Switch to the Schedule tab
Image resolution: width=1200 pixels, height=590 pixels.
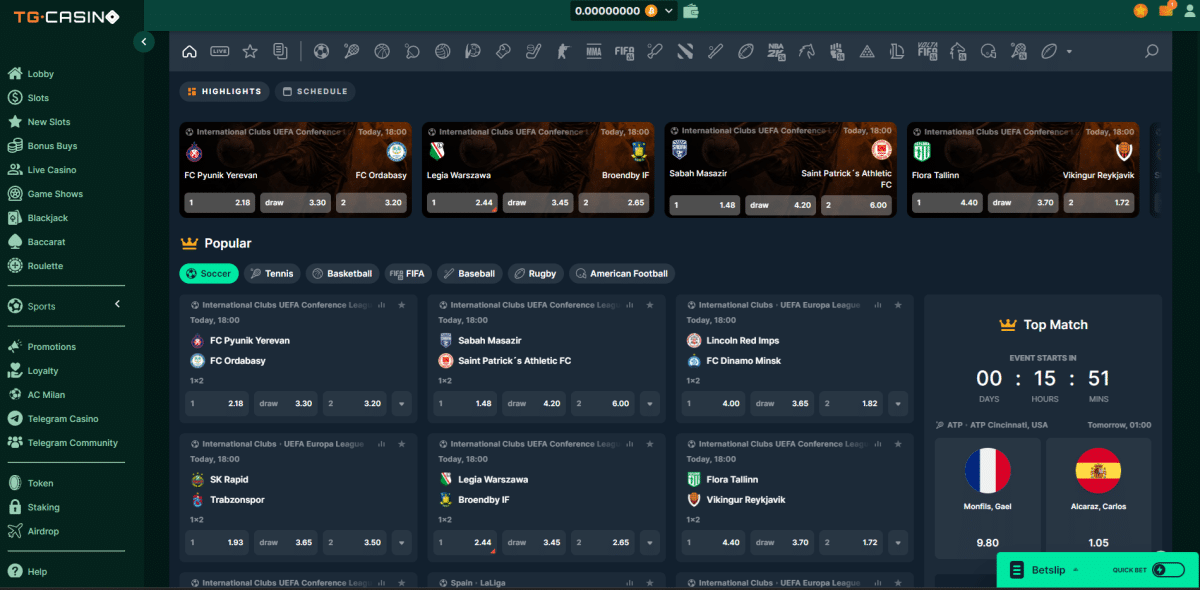315,91
